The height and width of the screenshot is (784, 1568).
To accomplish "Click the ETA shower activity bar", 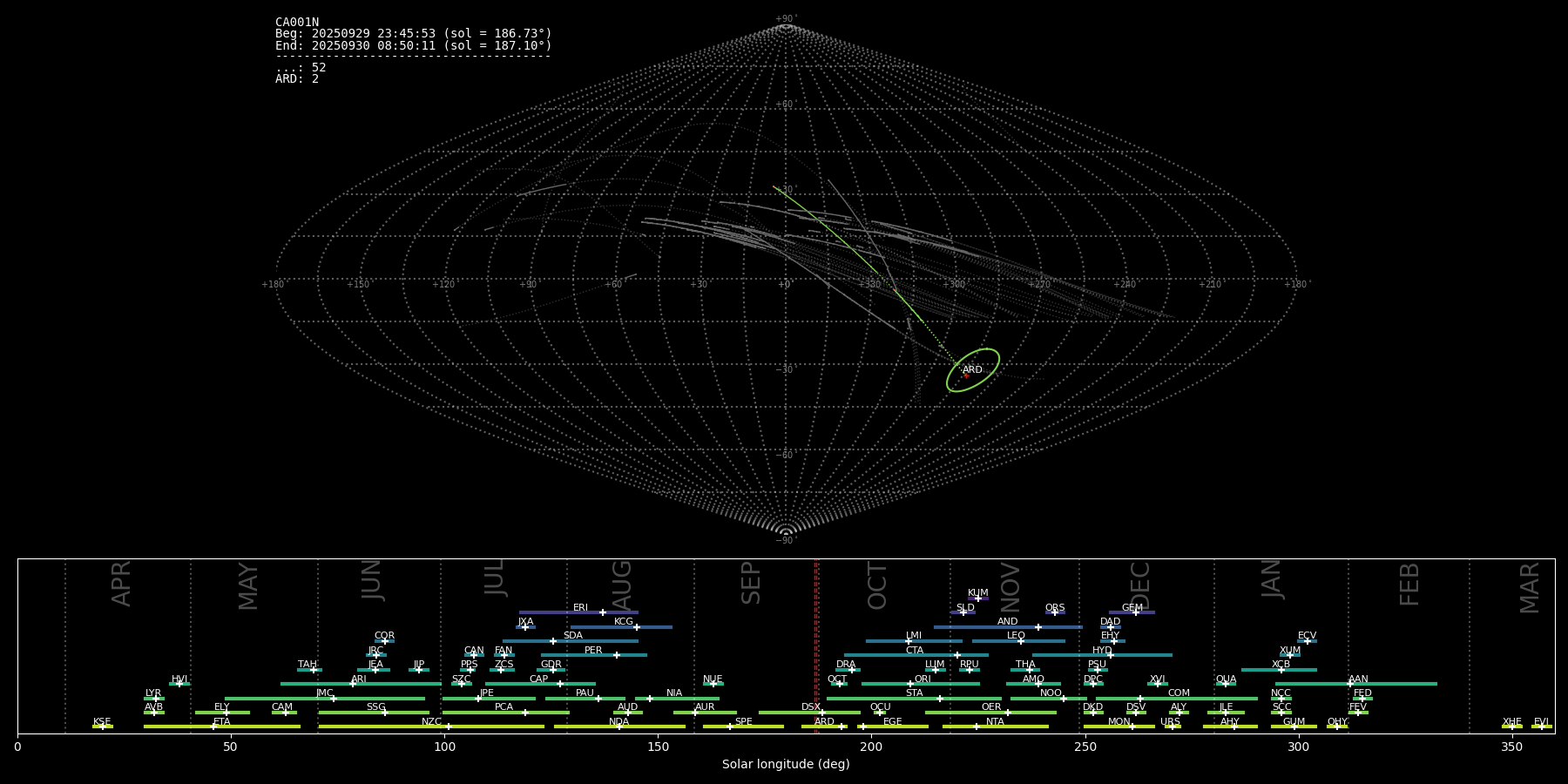I will (x=261, y=727).
